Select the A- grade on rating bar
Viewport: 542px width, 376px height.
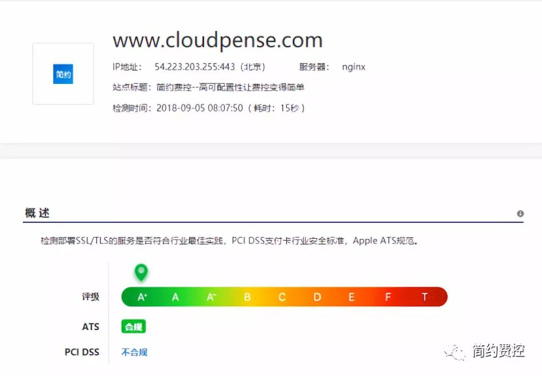click(211, 297)
